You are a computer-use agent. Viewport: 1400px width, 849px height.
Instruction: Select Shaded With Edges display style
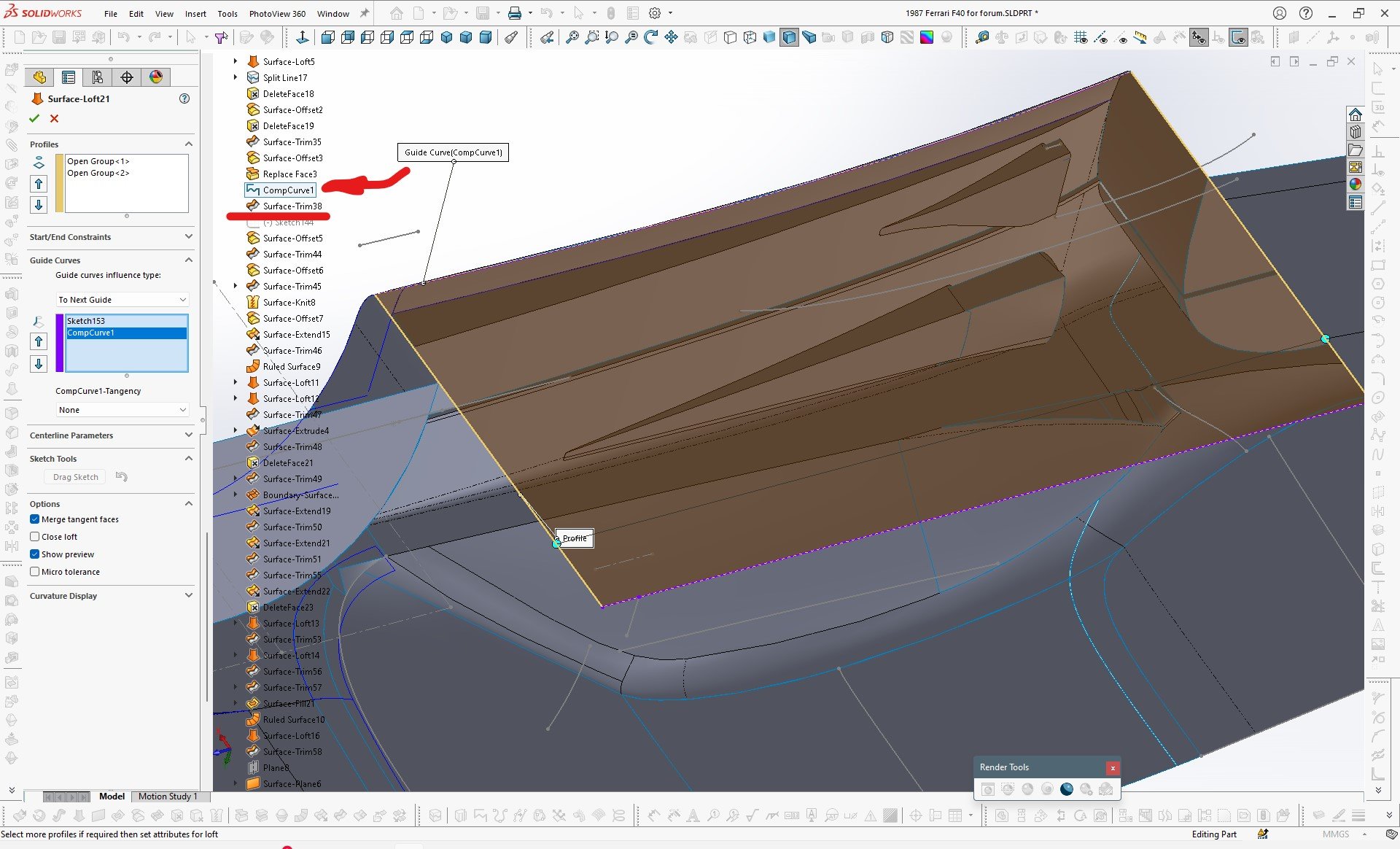789,37
